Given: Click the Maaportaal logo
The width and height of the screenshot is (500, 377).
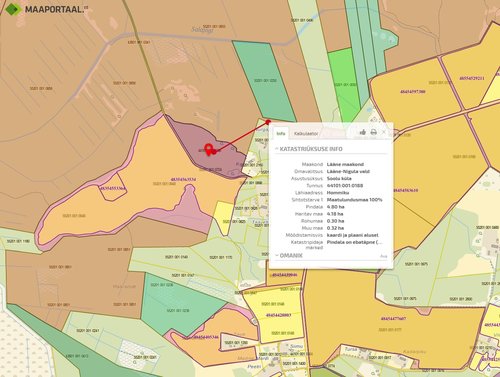Looking at the screenshot, I should coord(47,9).
